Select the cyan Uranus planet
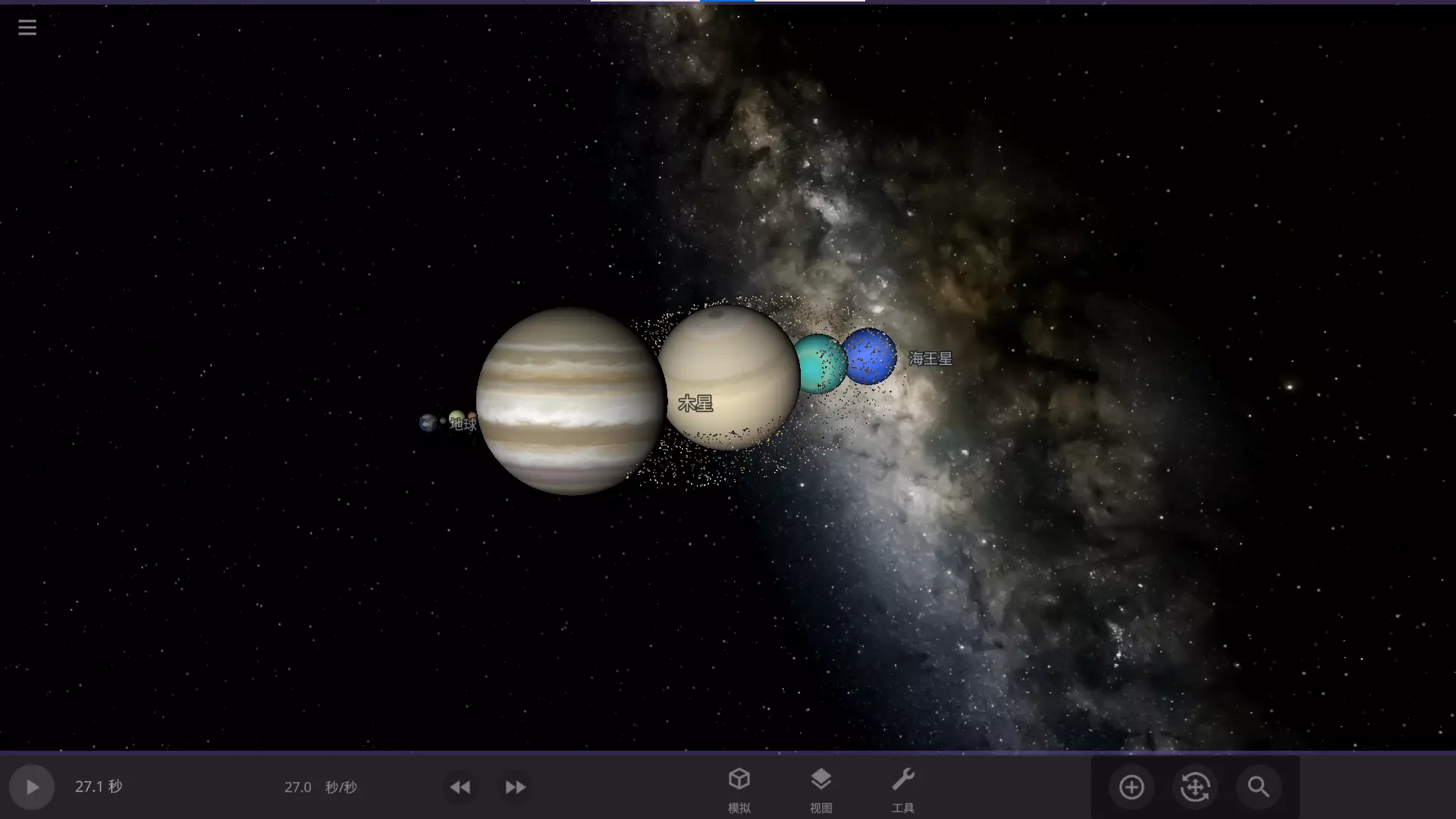 click(x=817, y=364)
